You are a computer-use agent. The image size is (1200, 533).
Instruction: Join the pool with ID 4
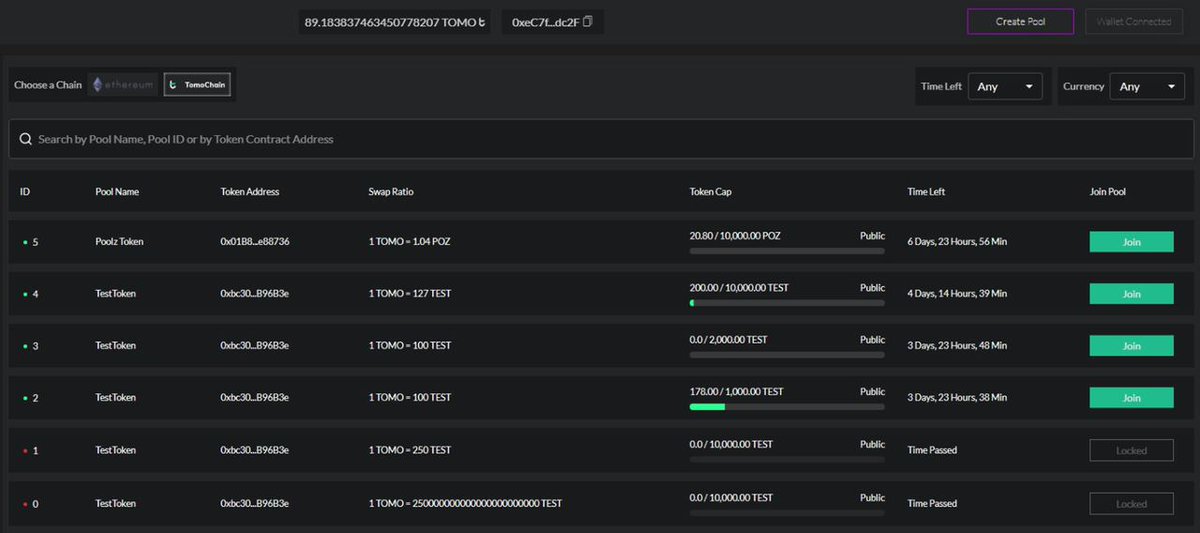click(x=1131, y=294)
